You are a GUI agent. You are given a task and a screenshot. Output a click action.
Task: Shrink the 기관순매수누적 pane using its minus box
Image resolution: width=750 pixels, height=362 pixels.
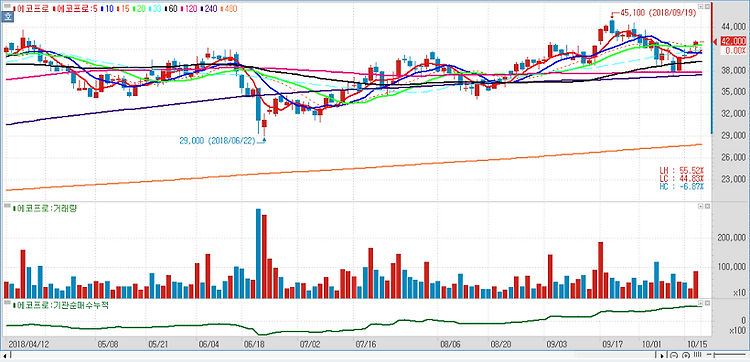[701, 303]
